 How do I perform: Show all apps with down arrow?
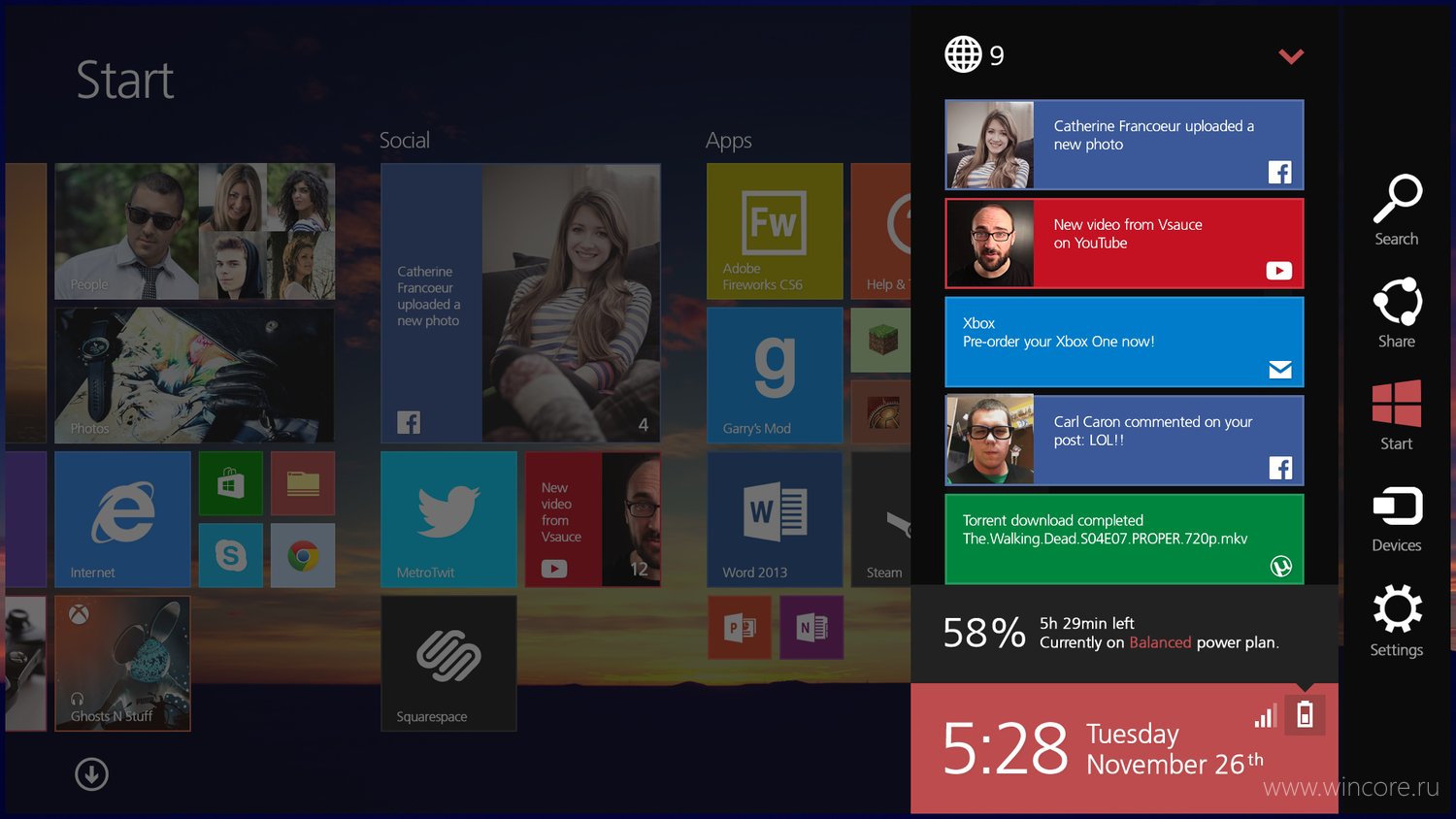(x=91, y=774)
